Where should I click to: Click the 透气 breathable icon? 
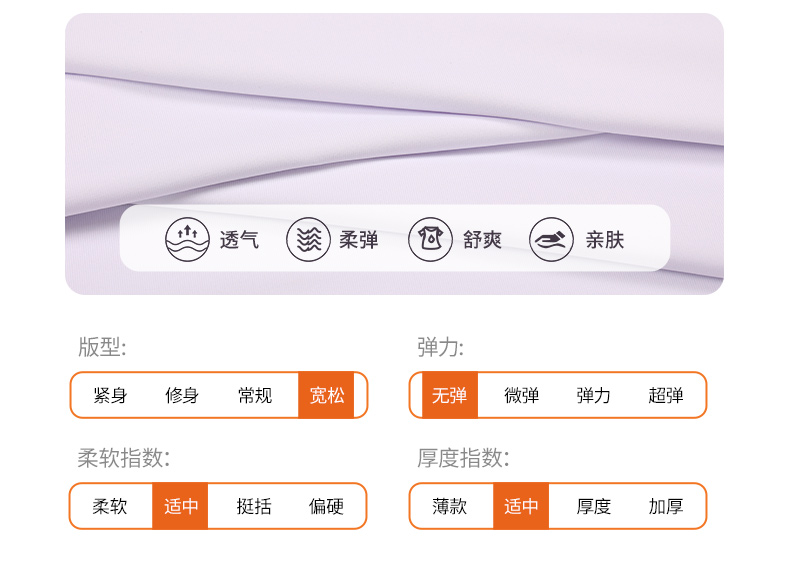pos(188,240)
